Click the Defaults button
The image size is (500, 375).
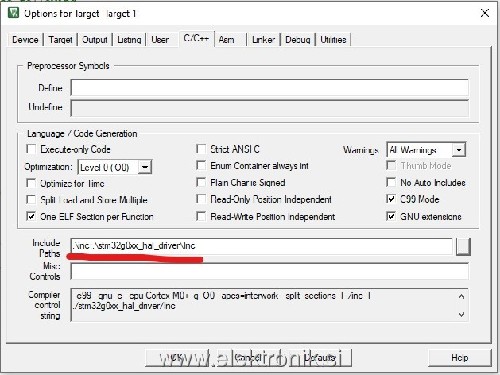tap(320, 358)
